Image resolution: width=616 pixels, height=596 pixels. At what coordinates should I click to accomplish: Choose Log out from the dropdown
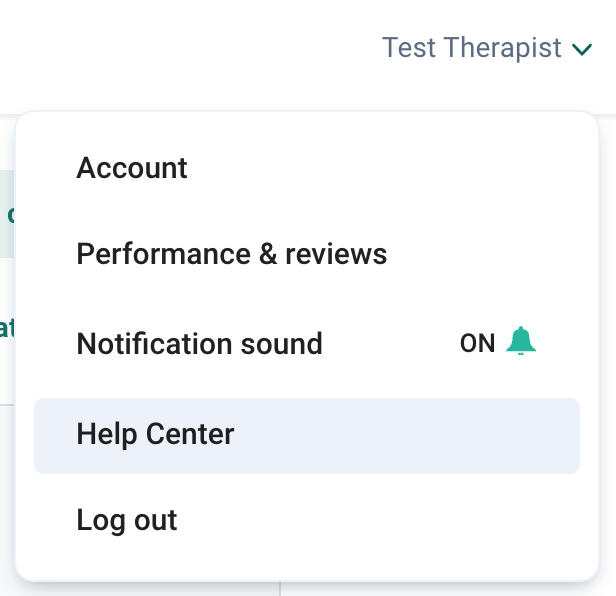coord(307,520)
